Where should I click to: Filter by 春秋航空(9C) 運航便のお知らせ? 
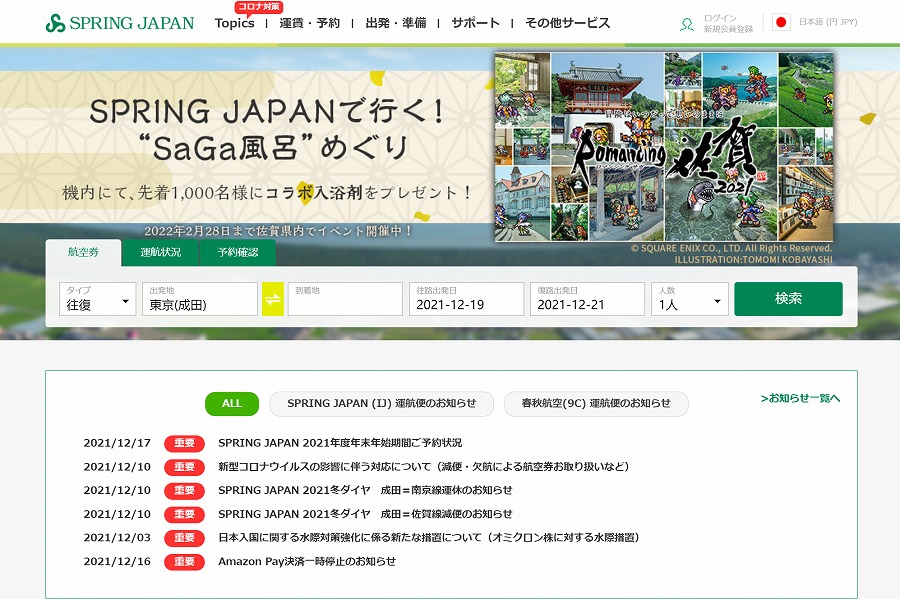(596, 403)
